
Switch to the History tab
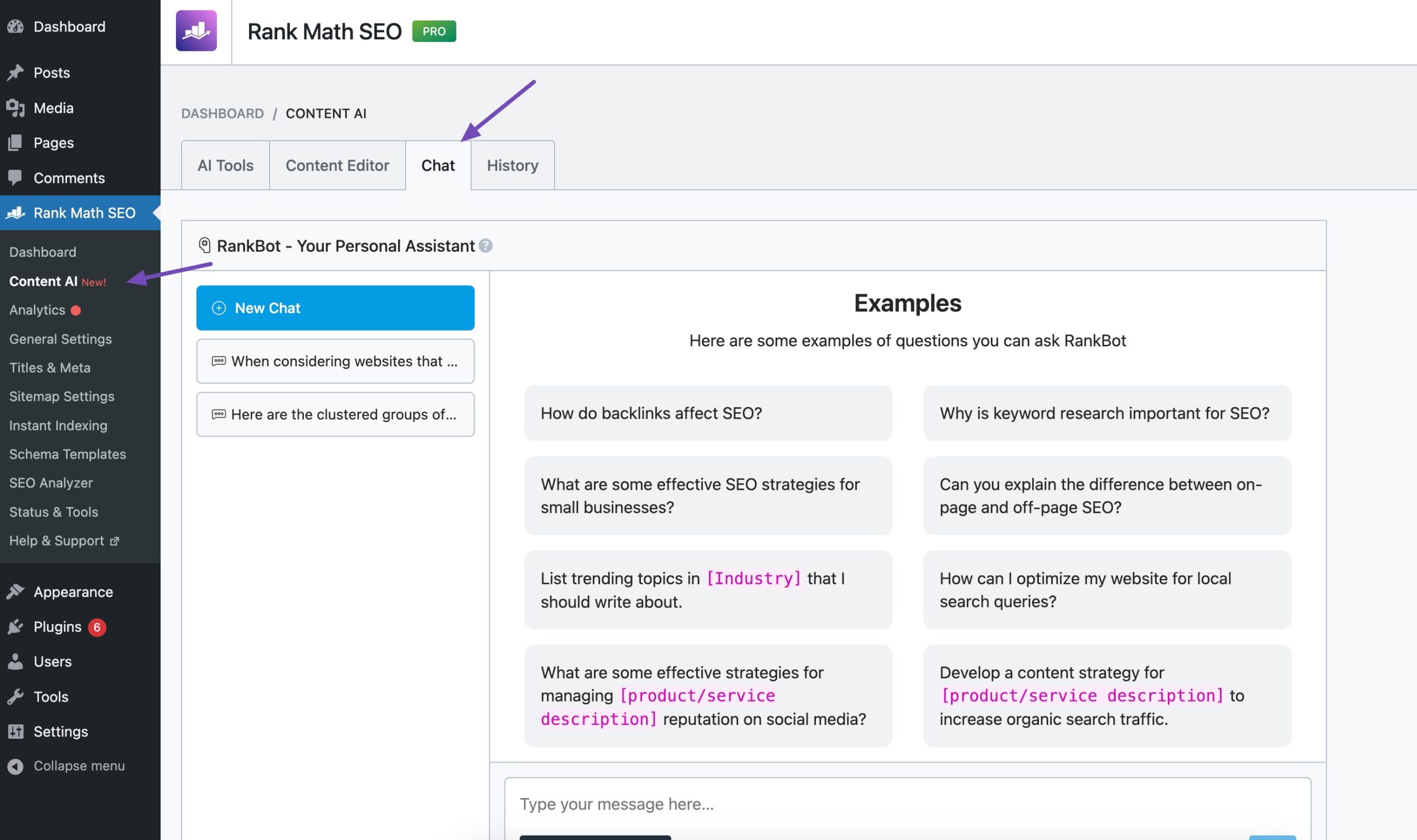point(512,165)
